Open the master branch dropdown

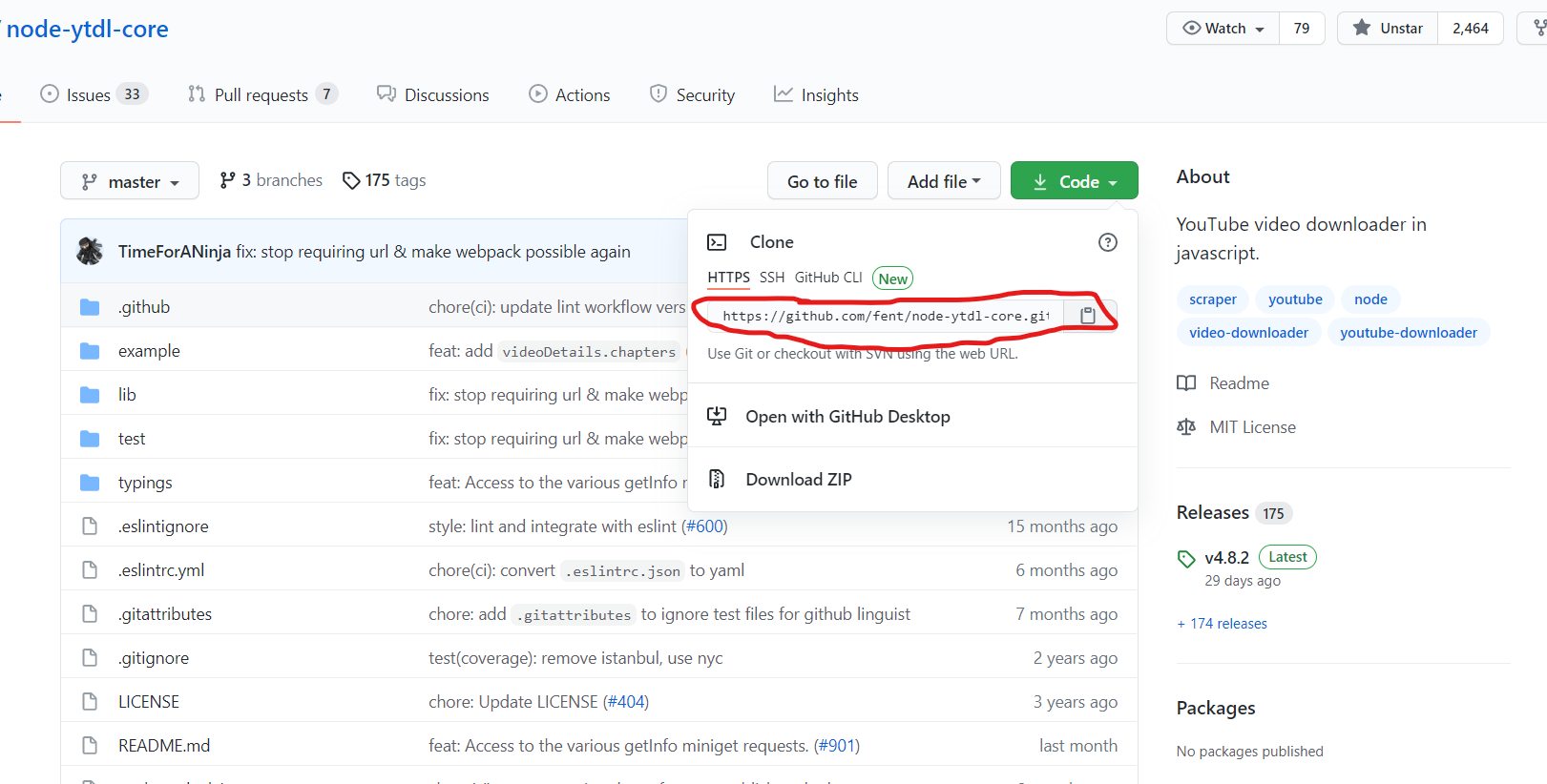130,180
